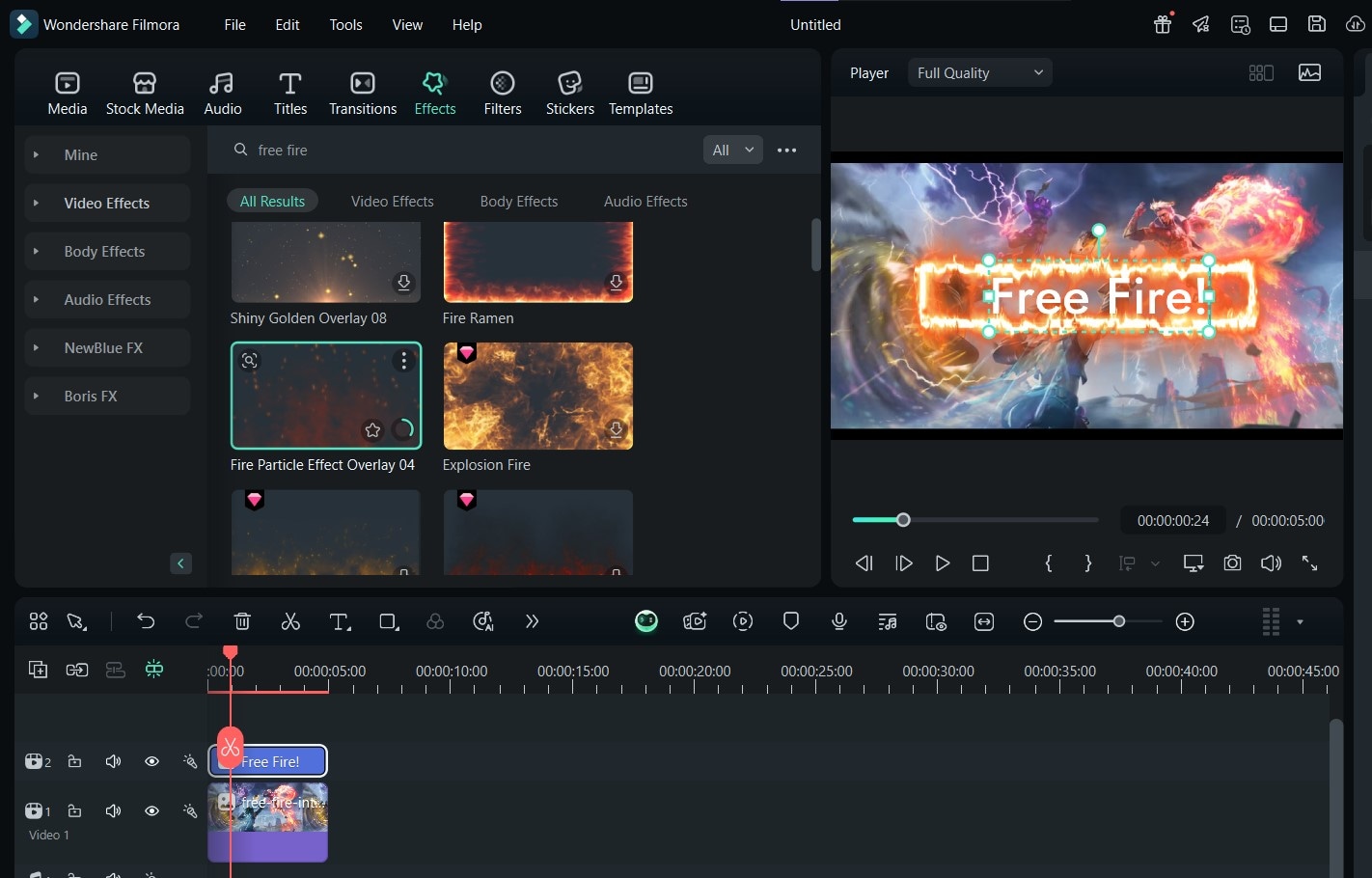
Task: Show more timeline tools with double chevron
Action: tap(532, 621)
